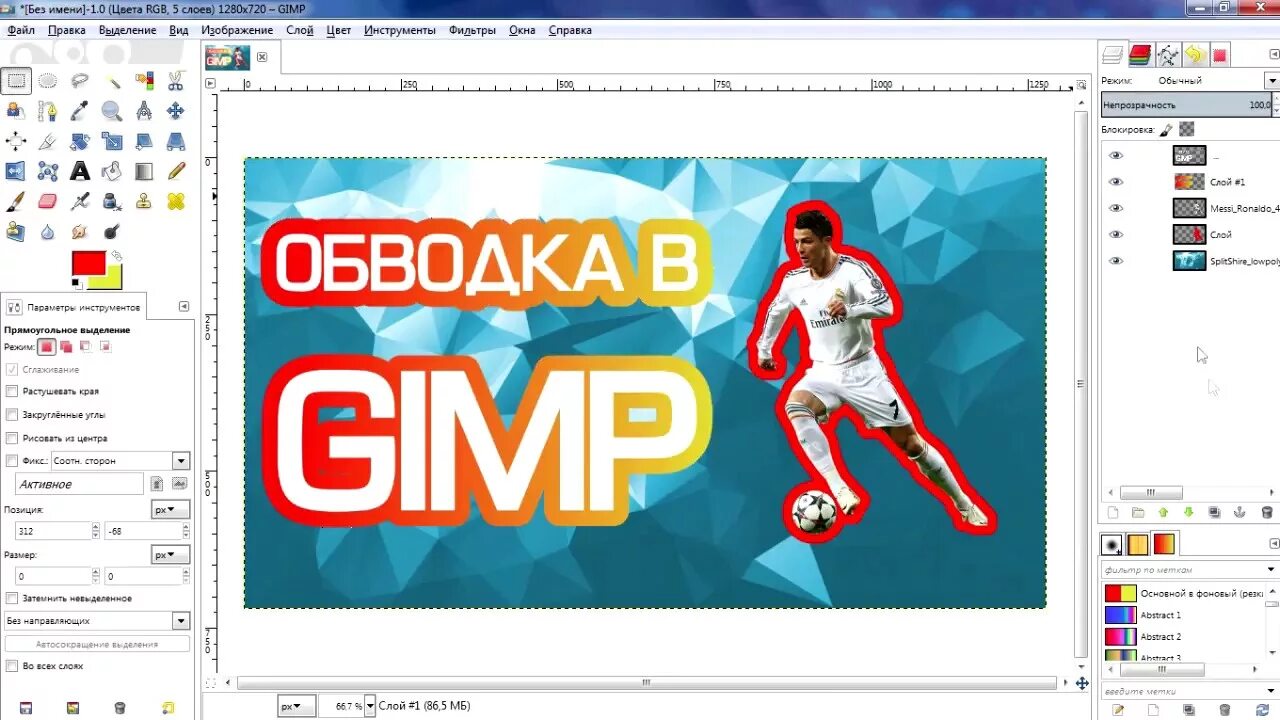Image resolution: width=1280 pixels, height=720 pixels.
Task: Select the Scale tool
Action: (112, 141)
